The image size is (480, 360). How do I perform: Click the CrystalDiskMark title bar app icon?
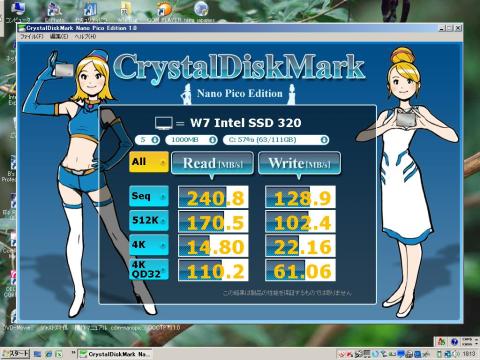[22, 28]
